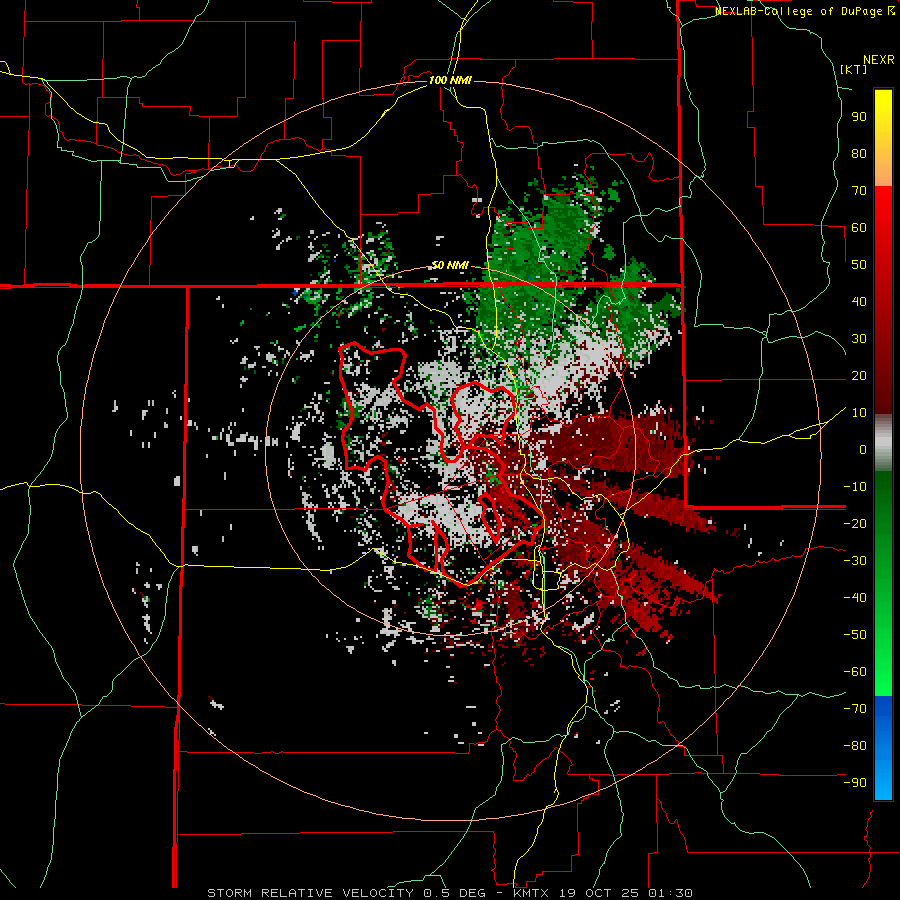Click the -30 scale value
This screenshot has height=900, width=900.
[855, 561]
